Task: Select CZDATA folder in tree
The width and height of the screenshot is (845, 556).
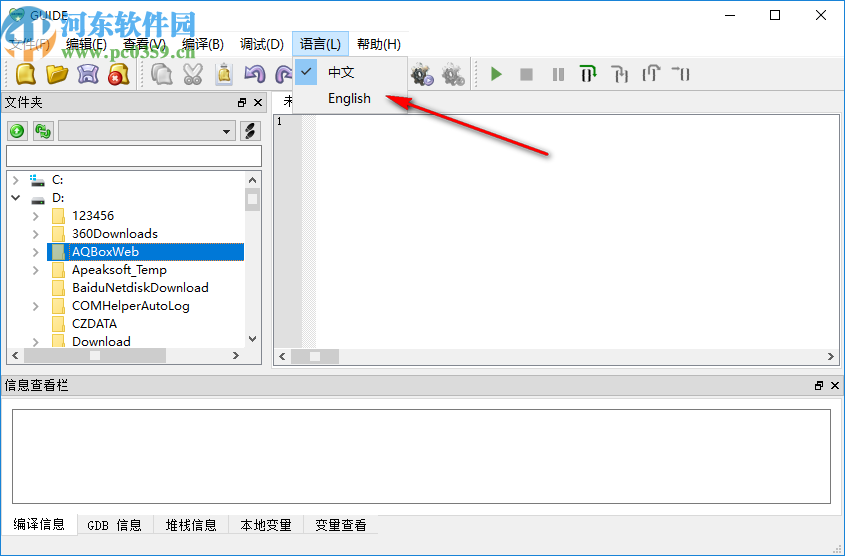Action: [x=94, y=324]
